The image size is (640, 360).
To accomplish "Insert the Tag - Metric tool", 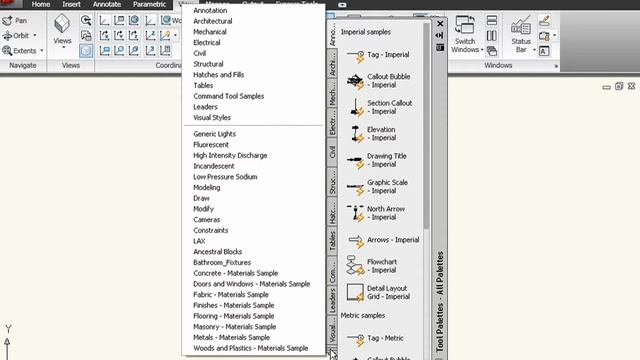I will click(x=376, y=339).
